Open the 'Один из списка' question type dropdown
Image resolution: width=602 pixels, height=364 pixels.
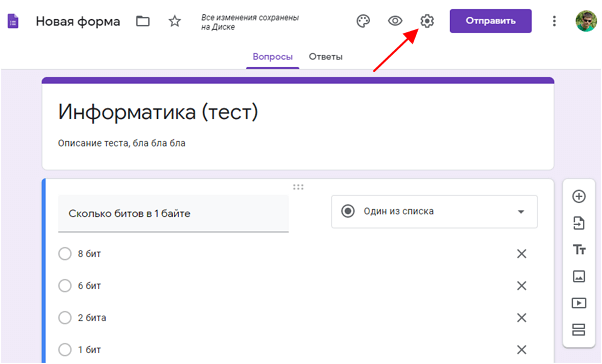(434, 212)
